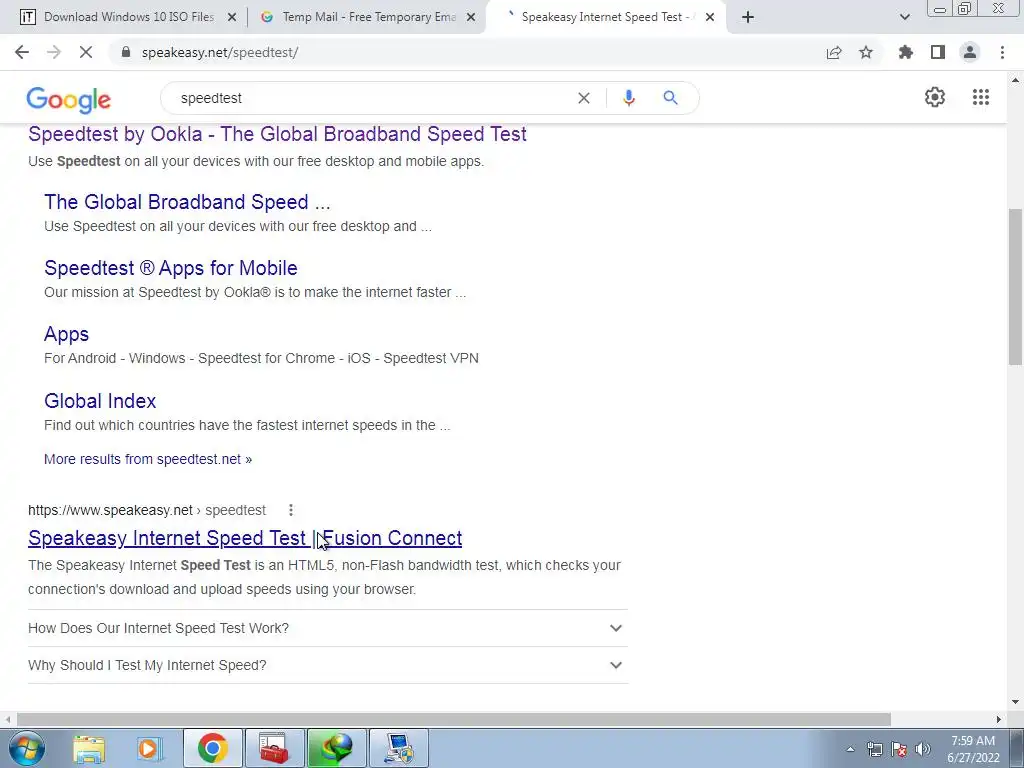Open the Global Index link
This screenshot has height=768, width=1024.
coord(100,401)
